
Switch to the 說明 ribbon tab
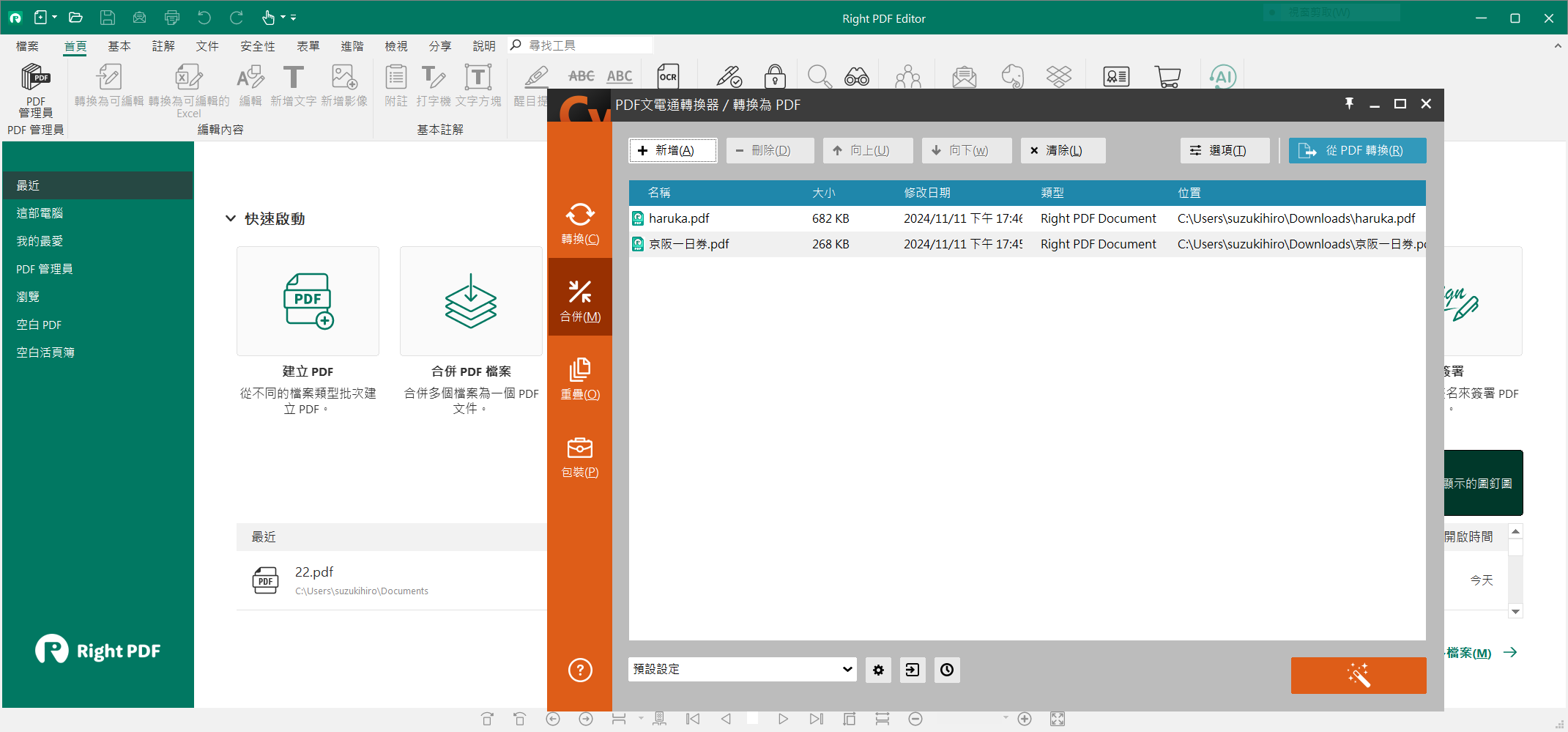[x=484, y=46]
